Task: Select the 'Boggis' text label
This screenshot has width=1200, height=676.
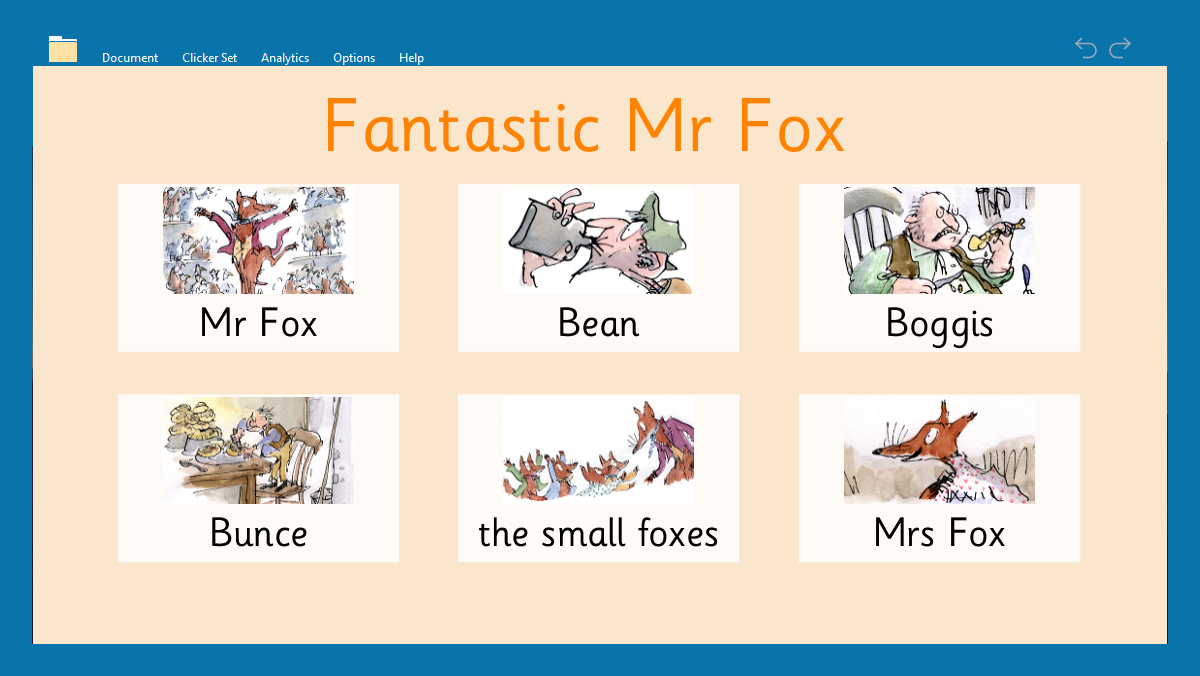Action: 939,323
